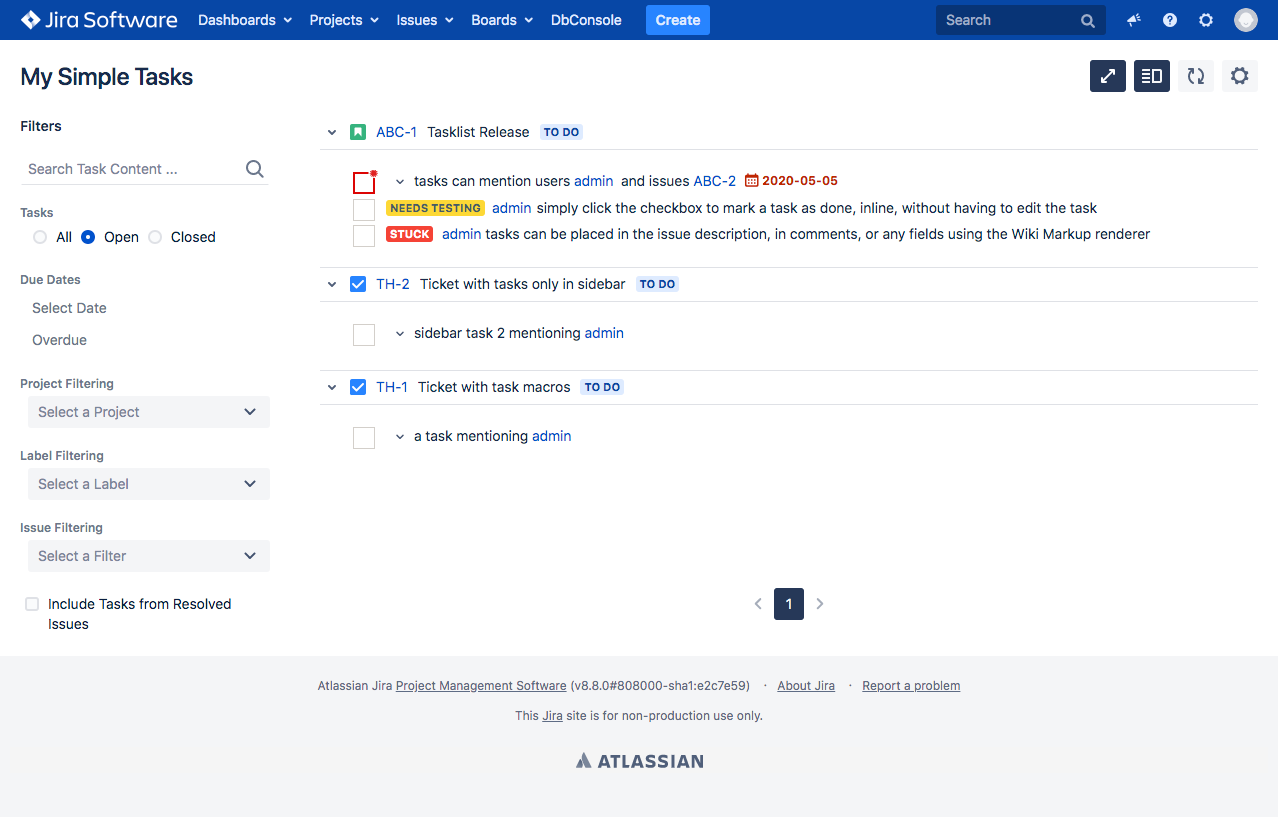
Task: Click the Jira Software logo
Action: 99,20
